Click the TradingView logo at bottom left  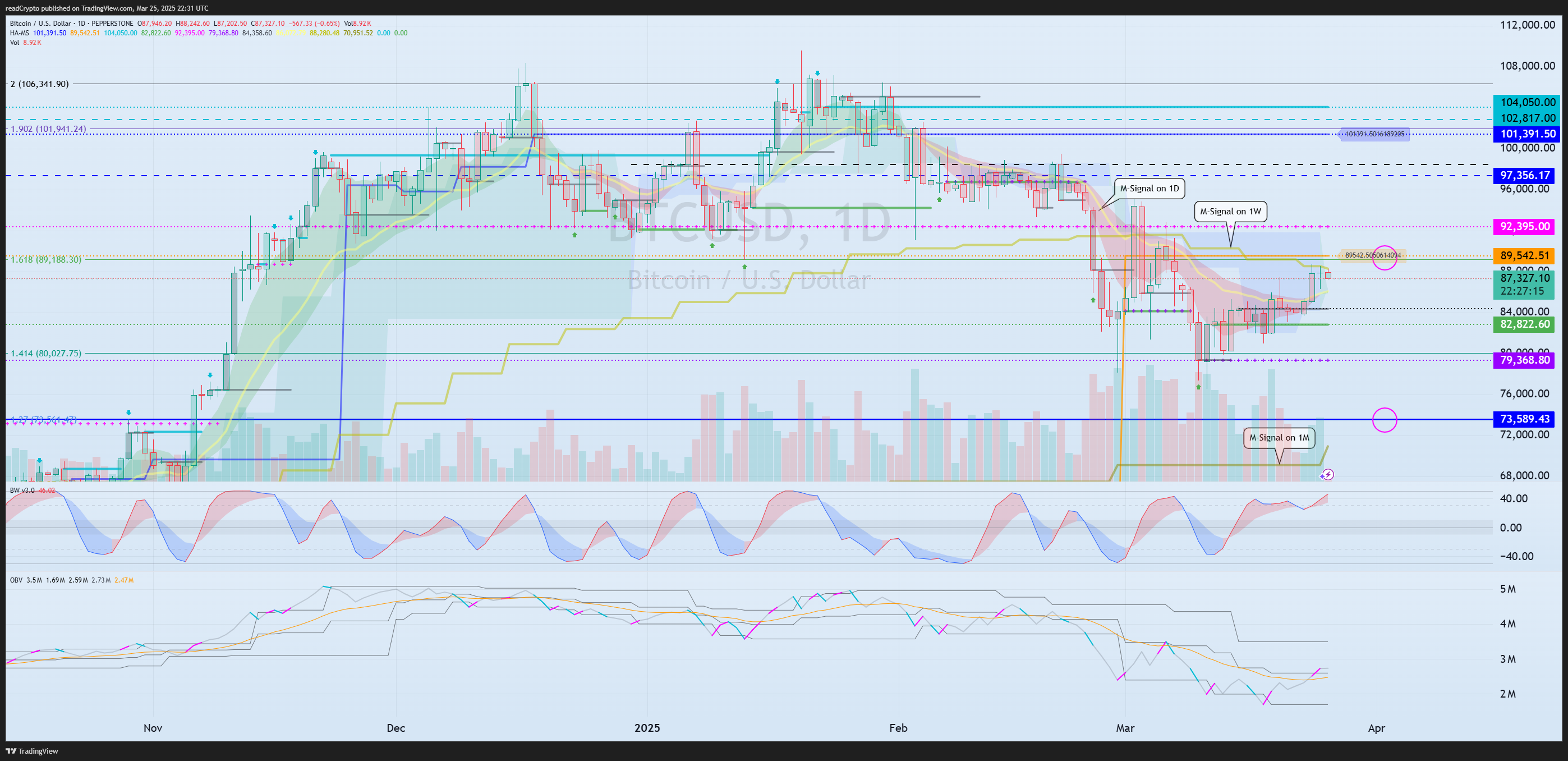(x=31, y=751)
